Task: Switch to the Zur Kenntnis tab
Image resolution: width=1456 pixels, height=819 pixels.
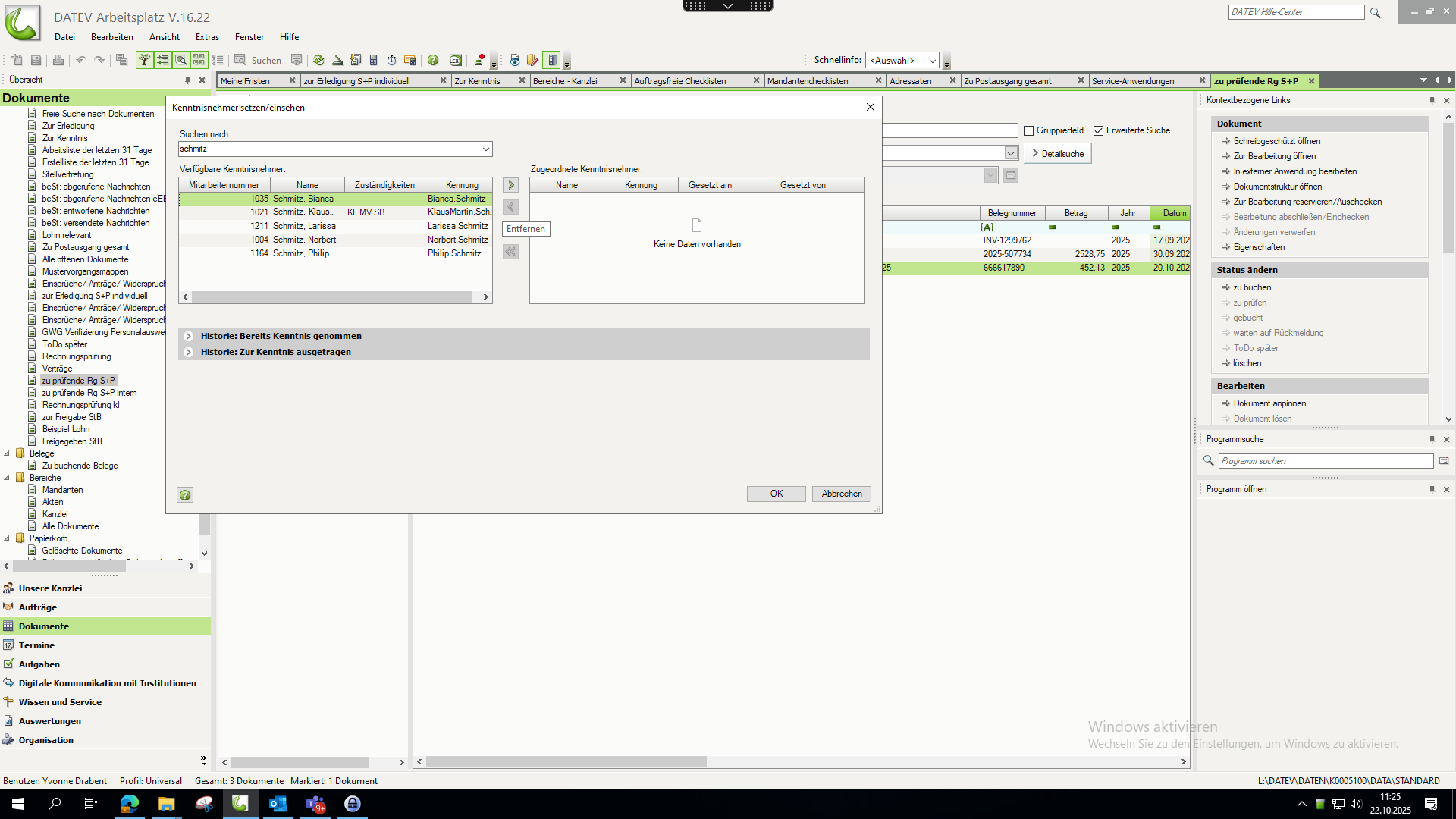Action: [477, 80]
